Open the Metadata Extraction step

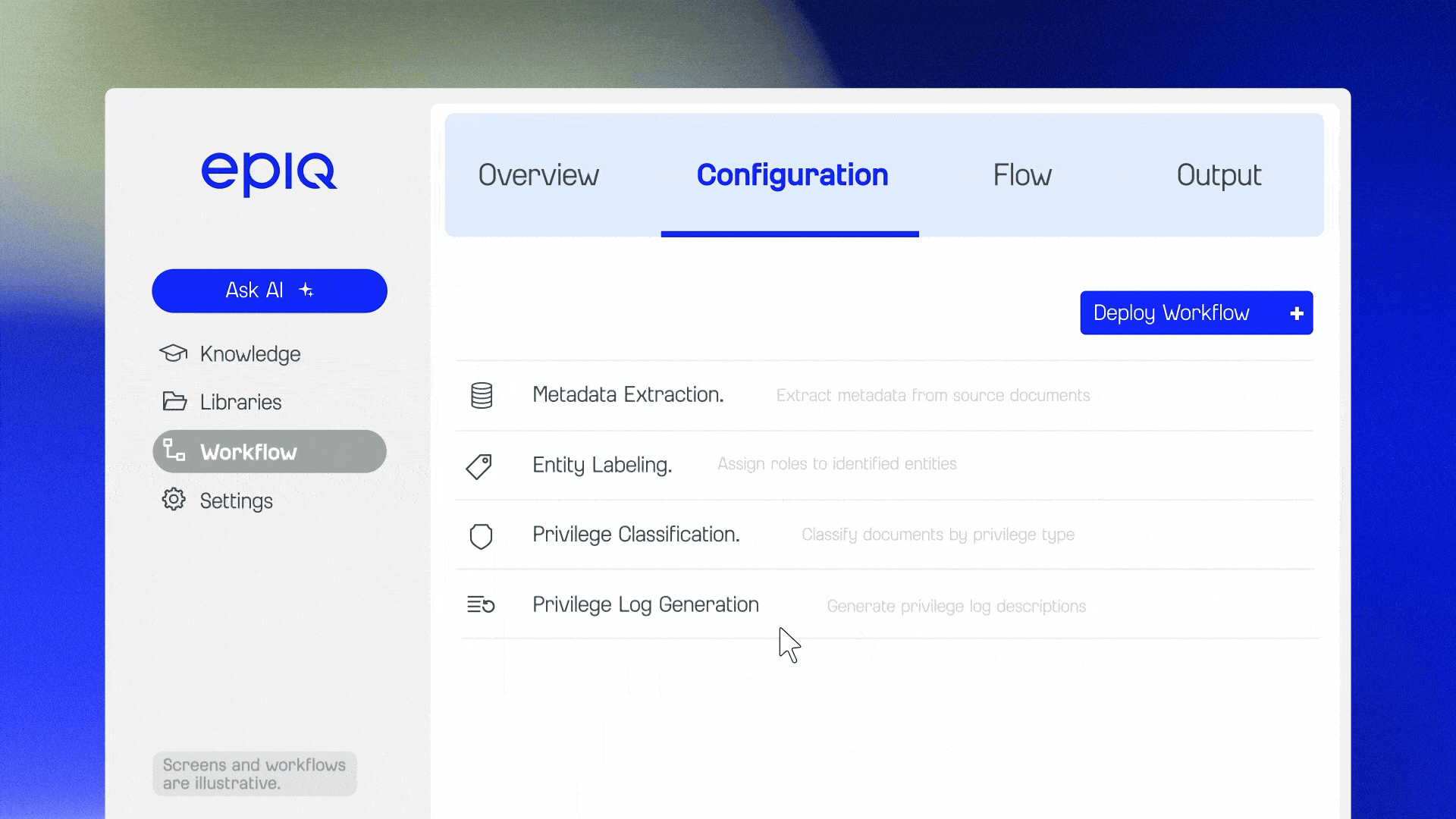coord(628,395)
